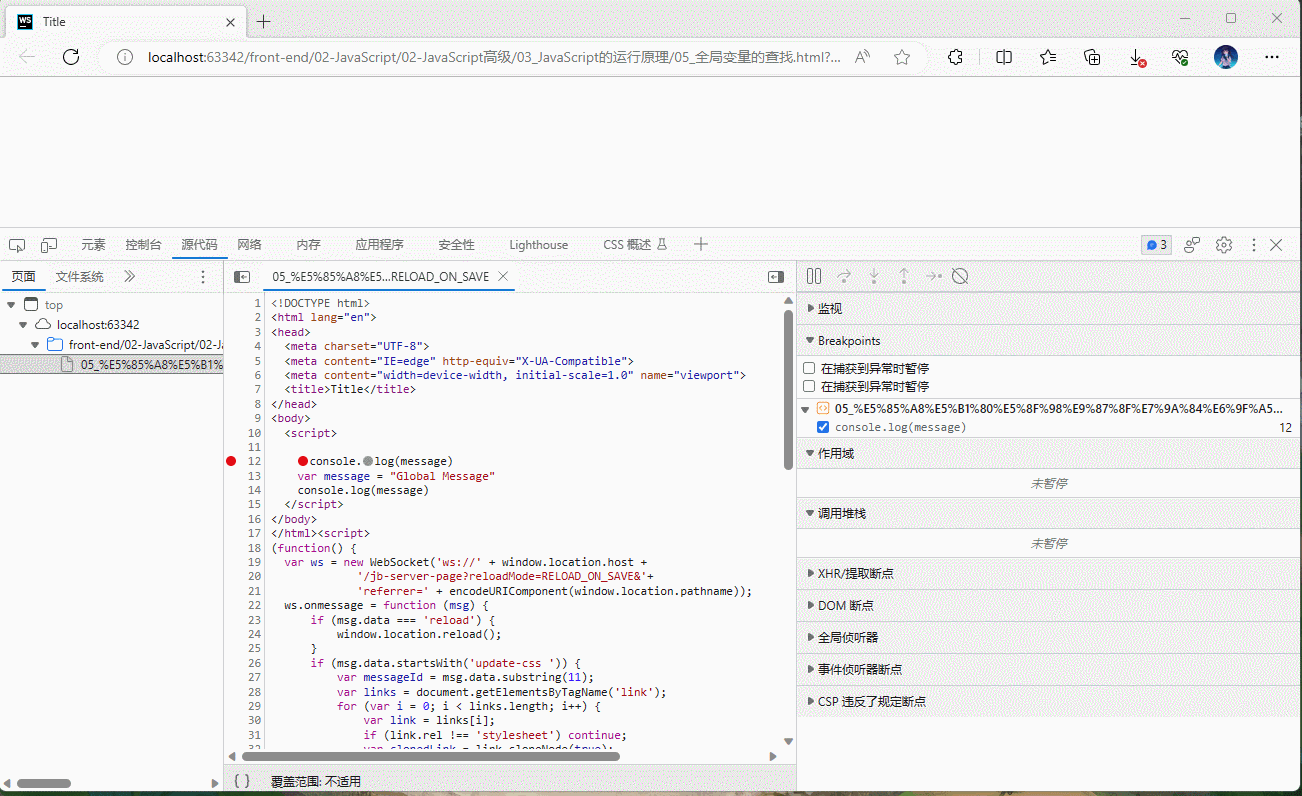Toggle device emulation icon in DevTools
This screenshot has width=1302, height=796.
click(x=49, y=245)
